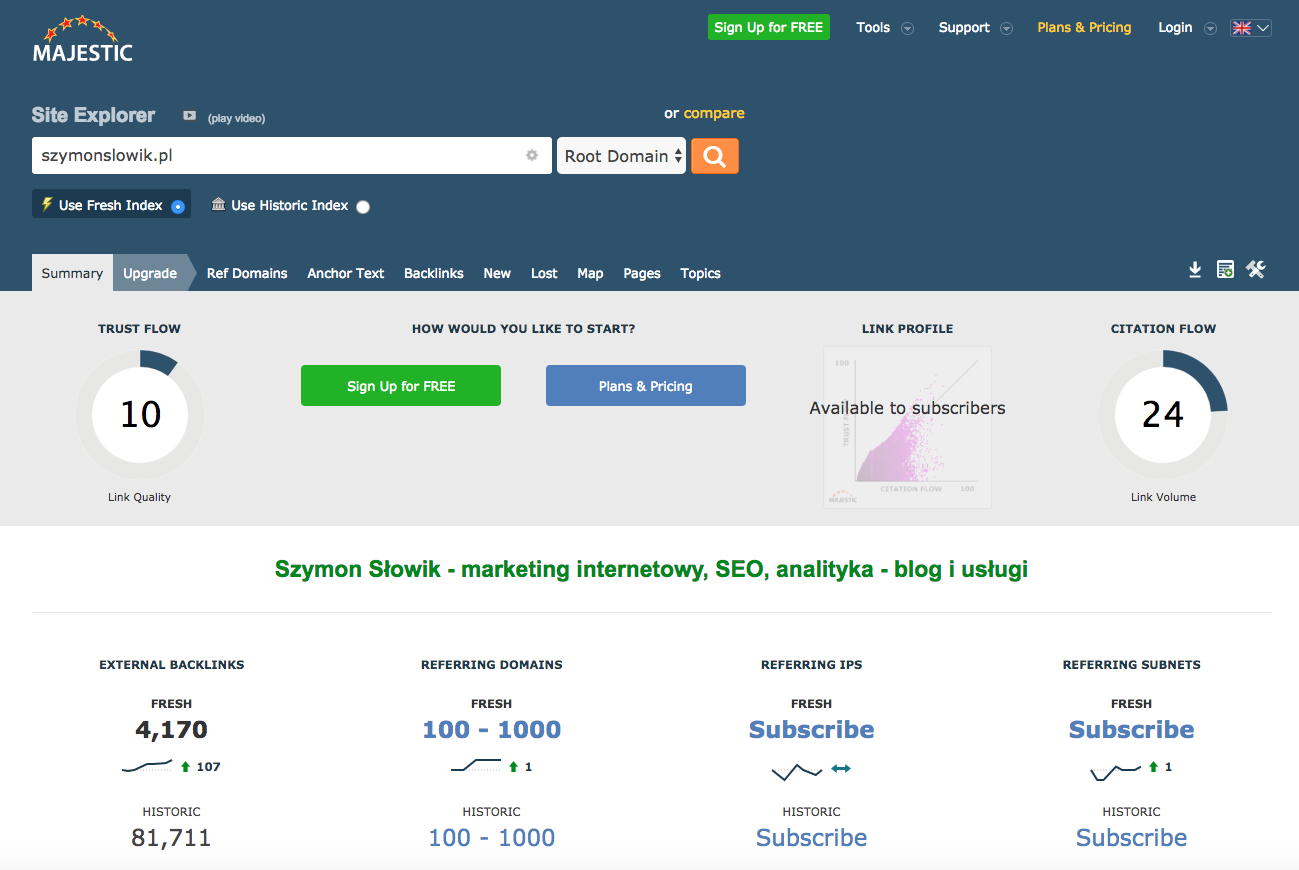Open the Map tab

pyautogui.click(x=590, y=273)
